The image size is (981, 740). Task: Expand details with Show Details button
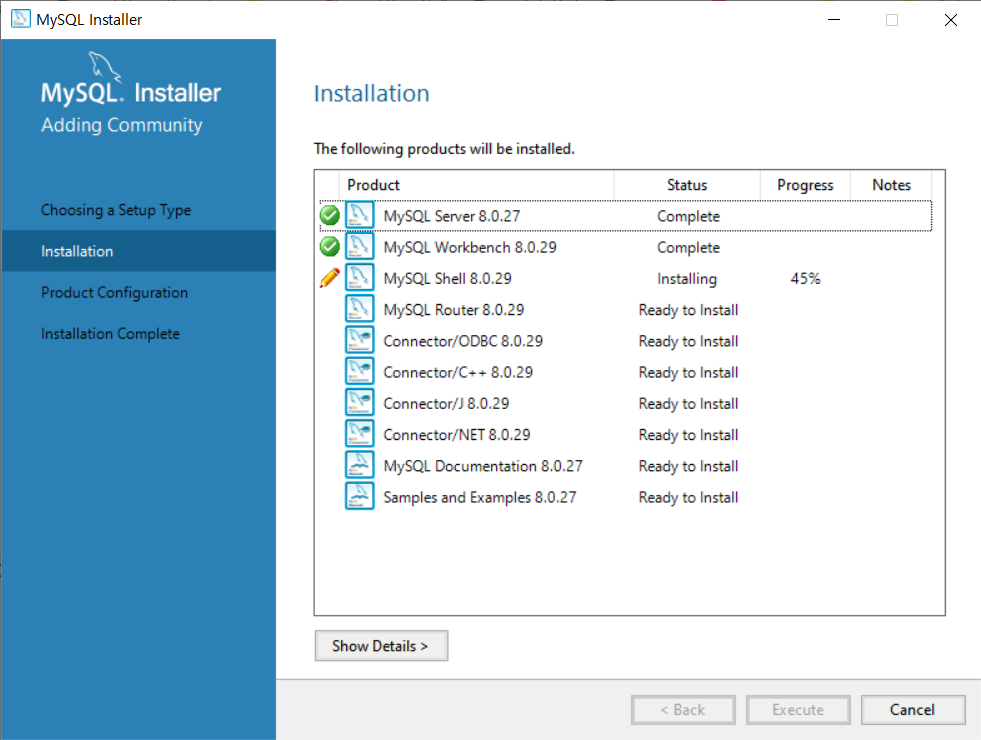[381, 646]
